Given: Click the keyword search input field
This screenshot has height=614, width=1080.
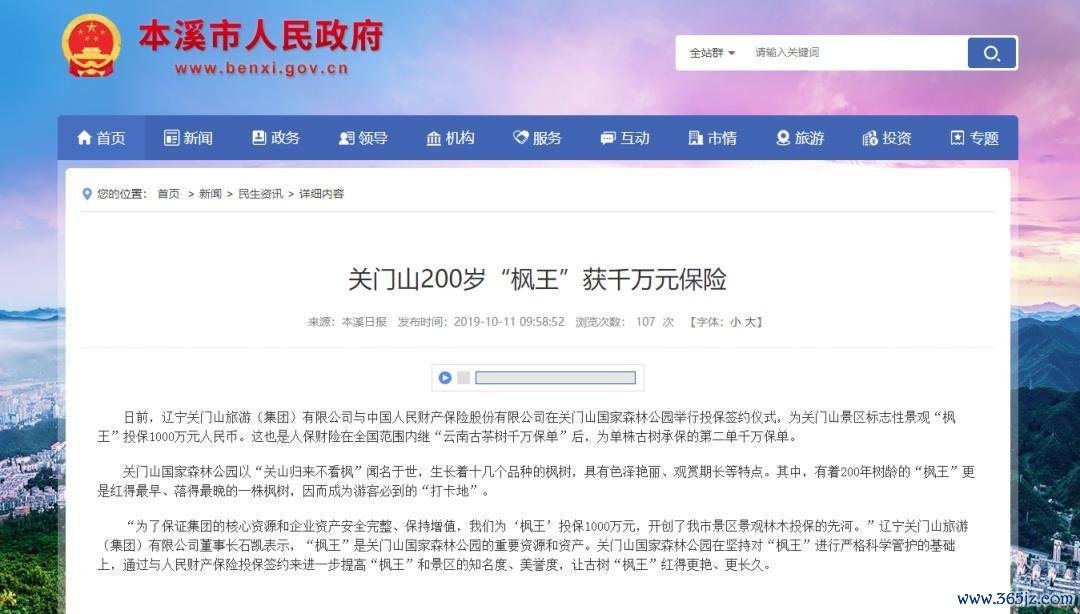Looking at the screenshot, I should coord(858,52).
